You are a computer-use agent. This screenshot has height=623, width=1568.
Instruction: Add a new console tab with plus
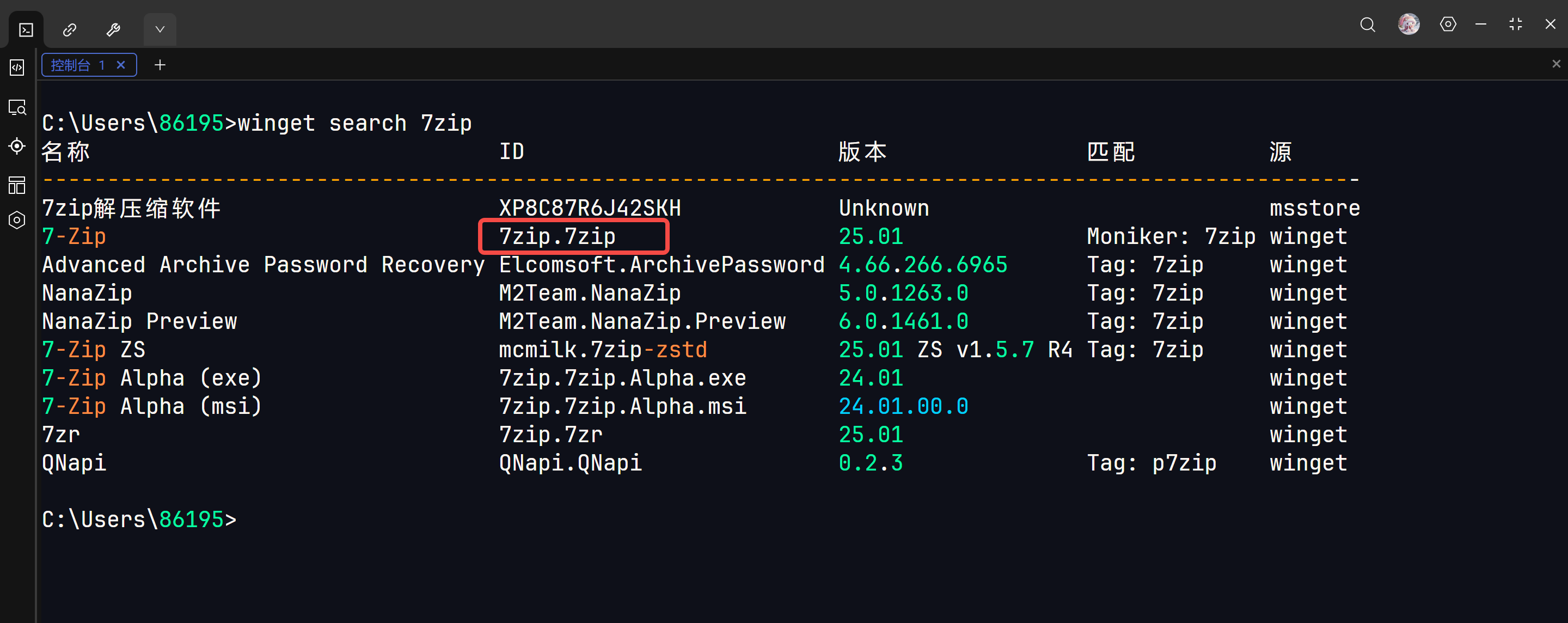160,65
